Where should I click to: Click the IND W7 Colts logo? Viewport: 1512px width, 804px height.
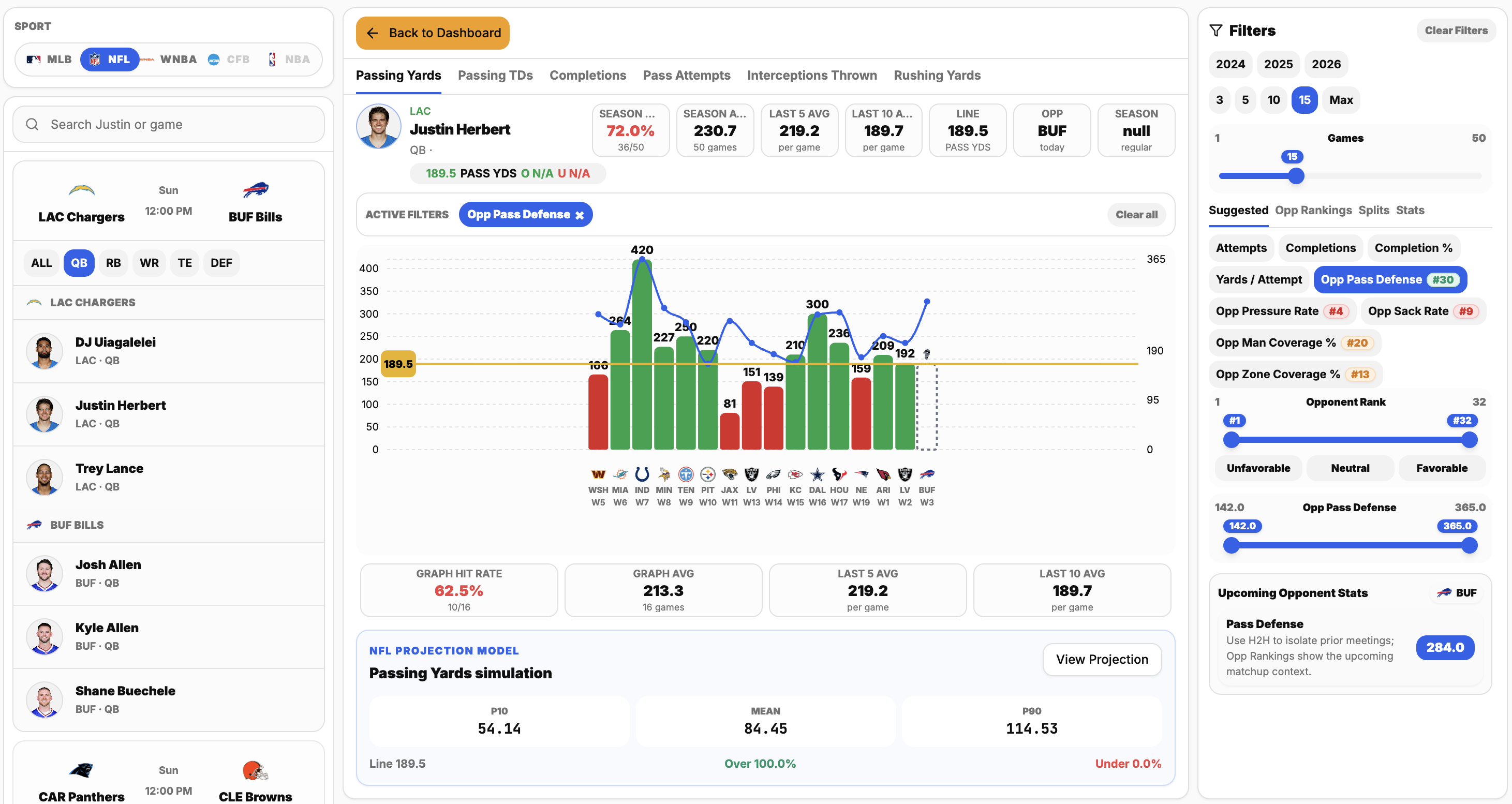[x=642, y=474]
